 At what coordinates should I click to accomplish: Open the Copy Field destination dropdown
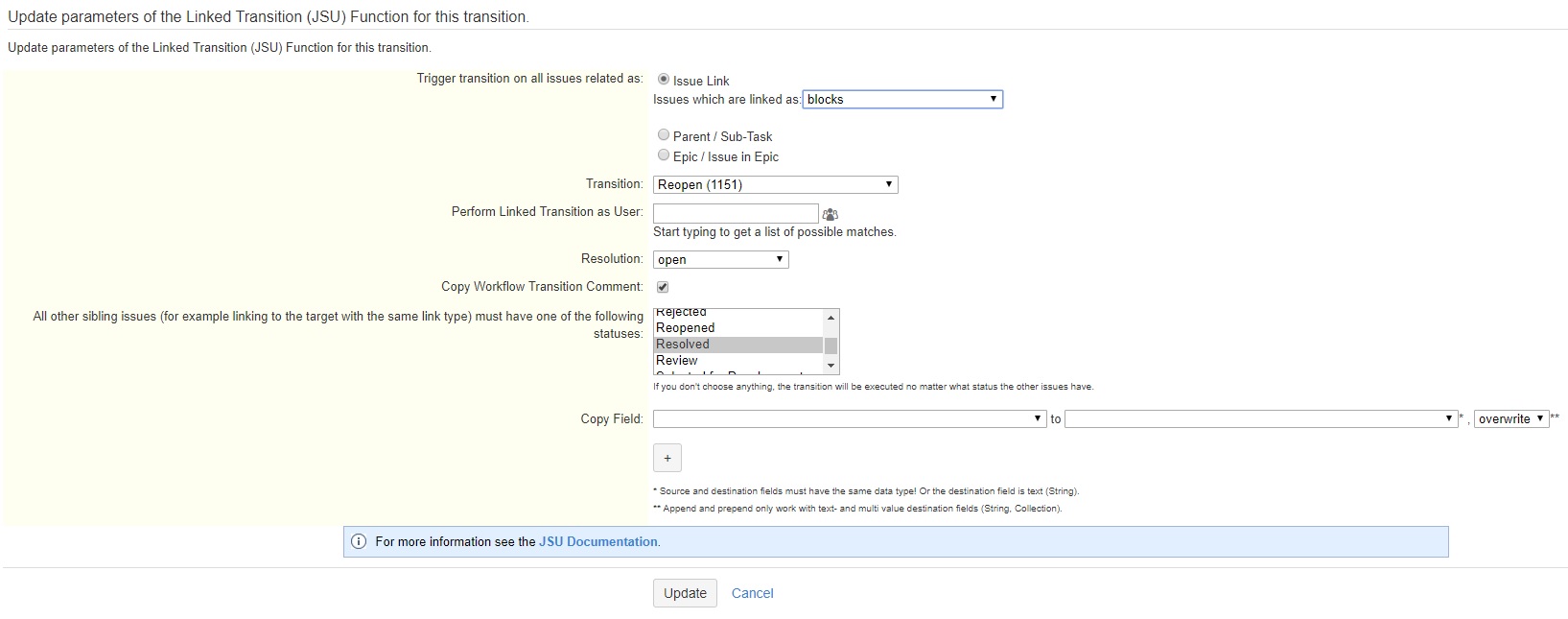point(1261,418)
